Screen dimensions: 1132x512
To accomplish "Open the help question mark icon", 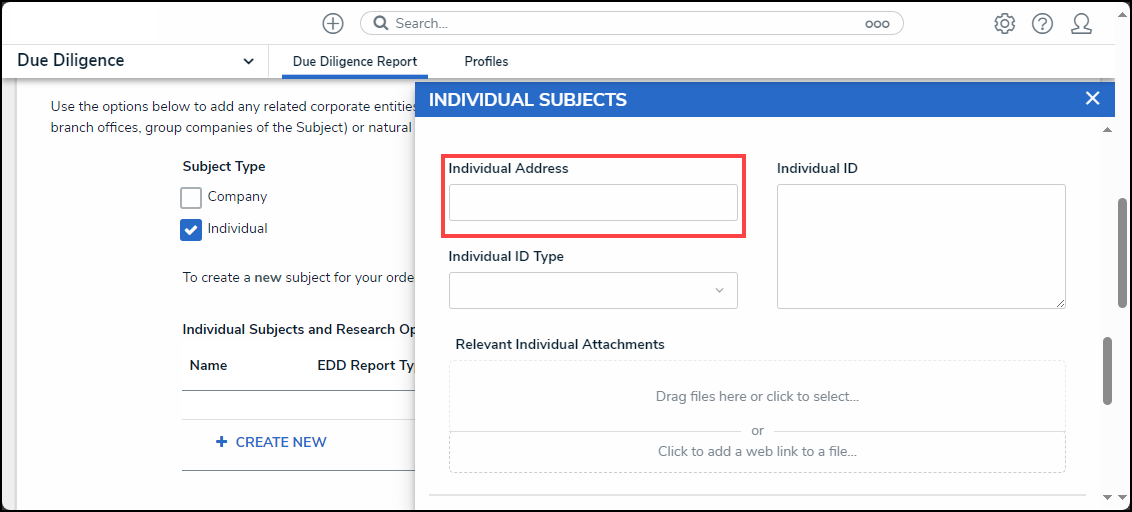I will point(1042,24).
